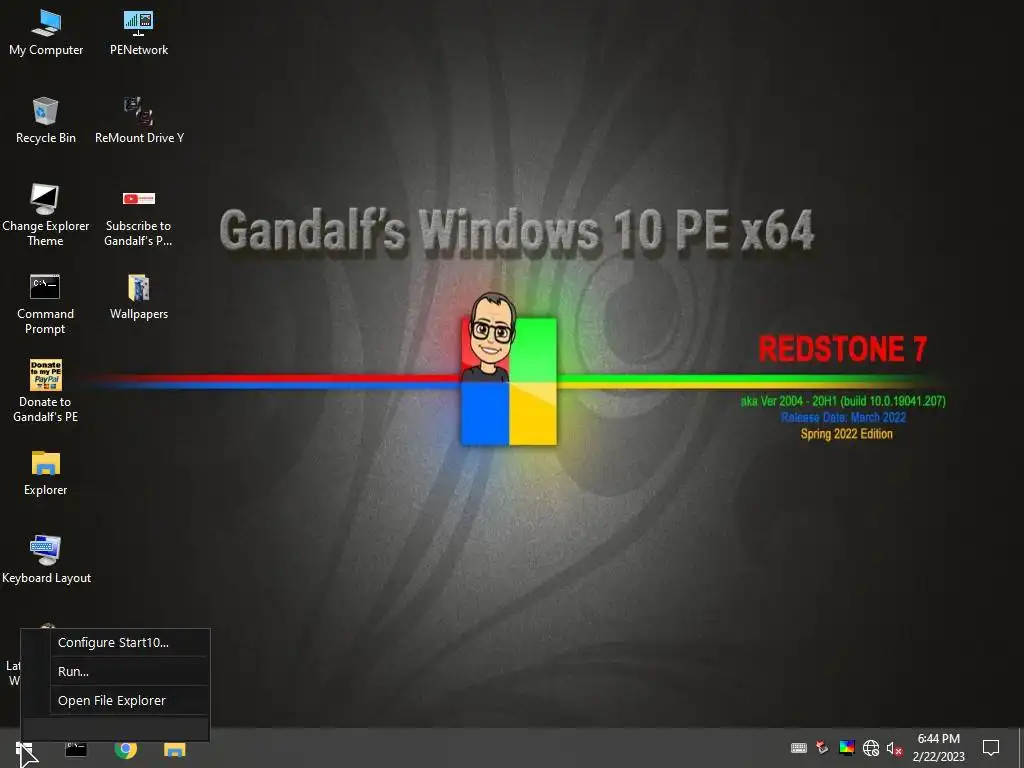
Task: Open the My Computer desktop icon
Action: pyautogui.click(x=46, y=33)
